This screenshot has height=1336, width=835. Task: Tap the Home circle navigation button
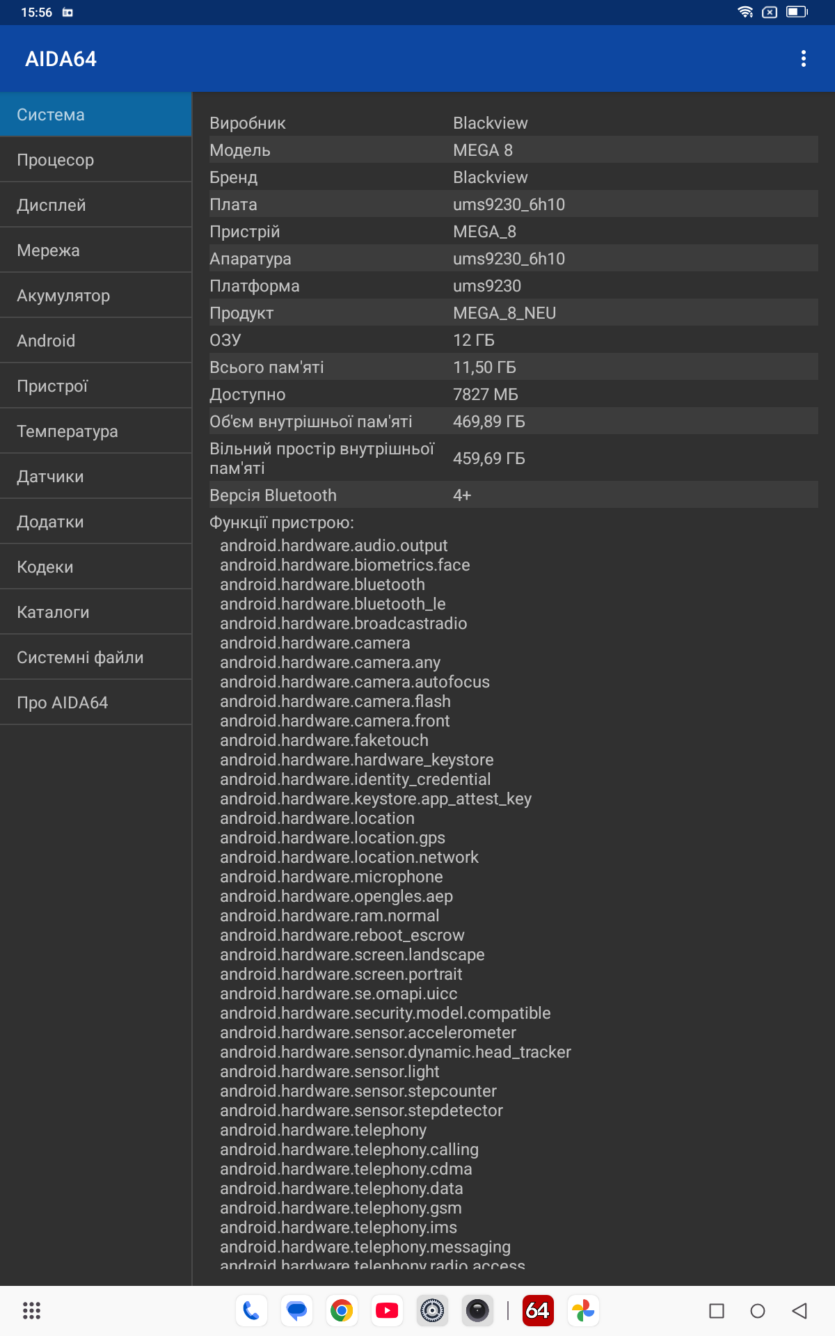[x=757, y=1310]
